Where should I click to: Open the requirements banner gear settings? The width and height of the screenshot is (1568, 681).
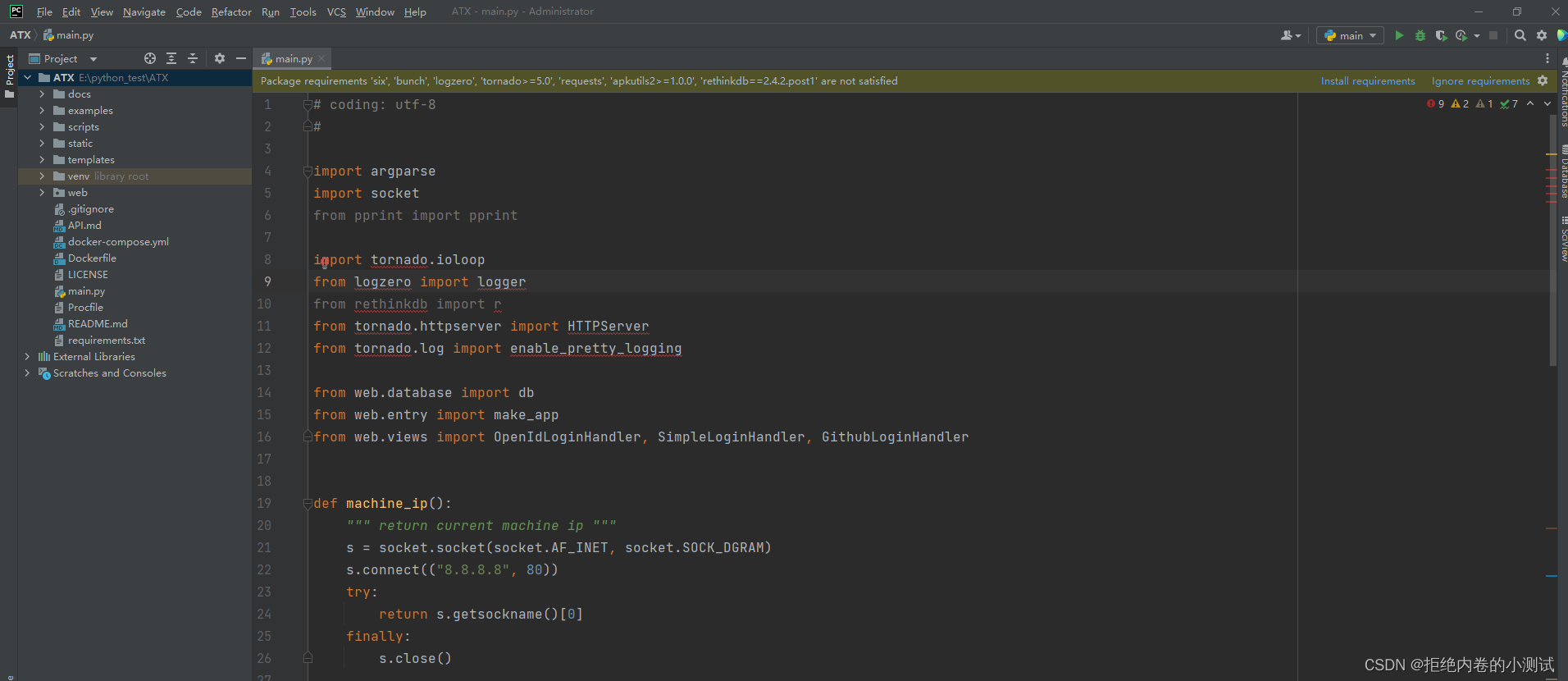(1543, 80)
